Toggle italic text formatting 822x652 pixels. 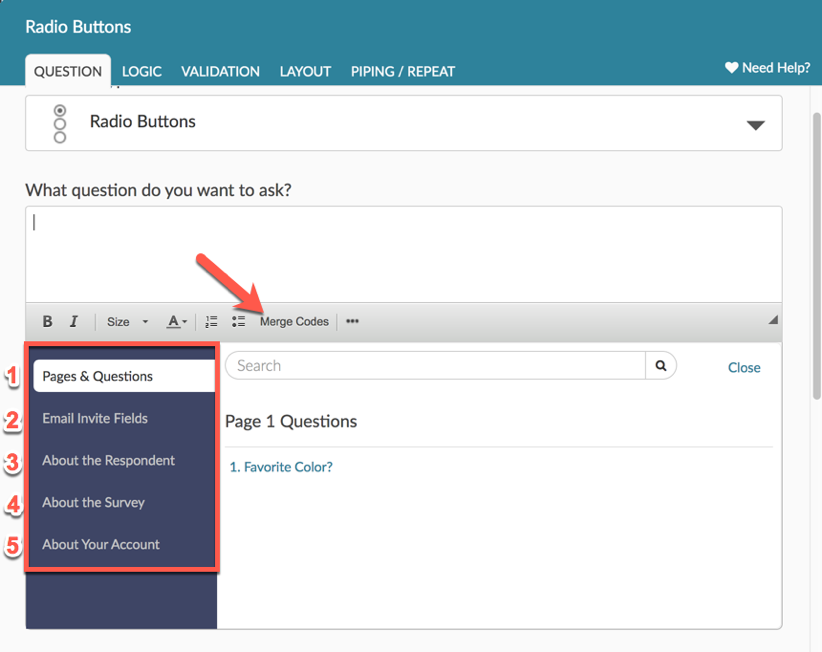pos(74,322)
